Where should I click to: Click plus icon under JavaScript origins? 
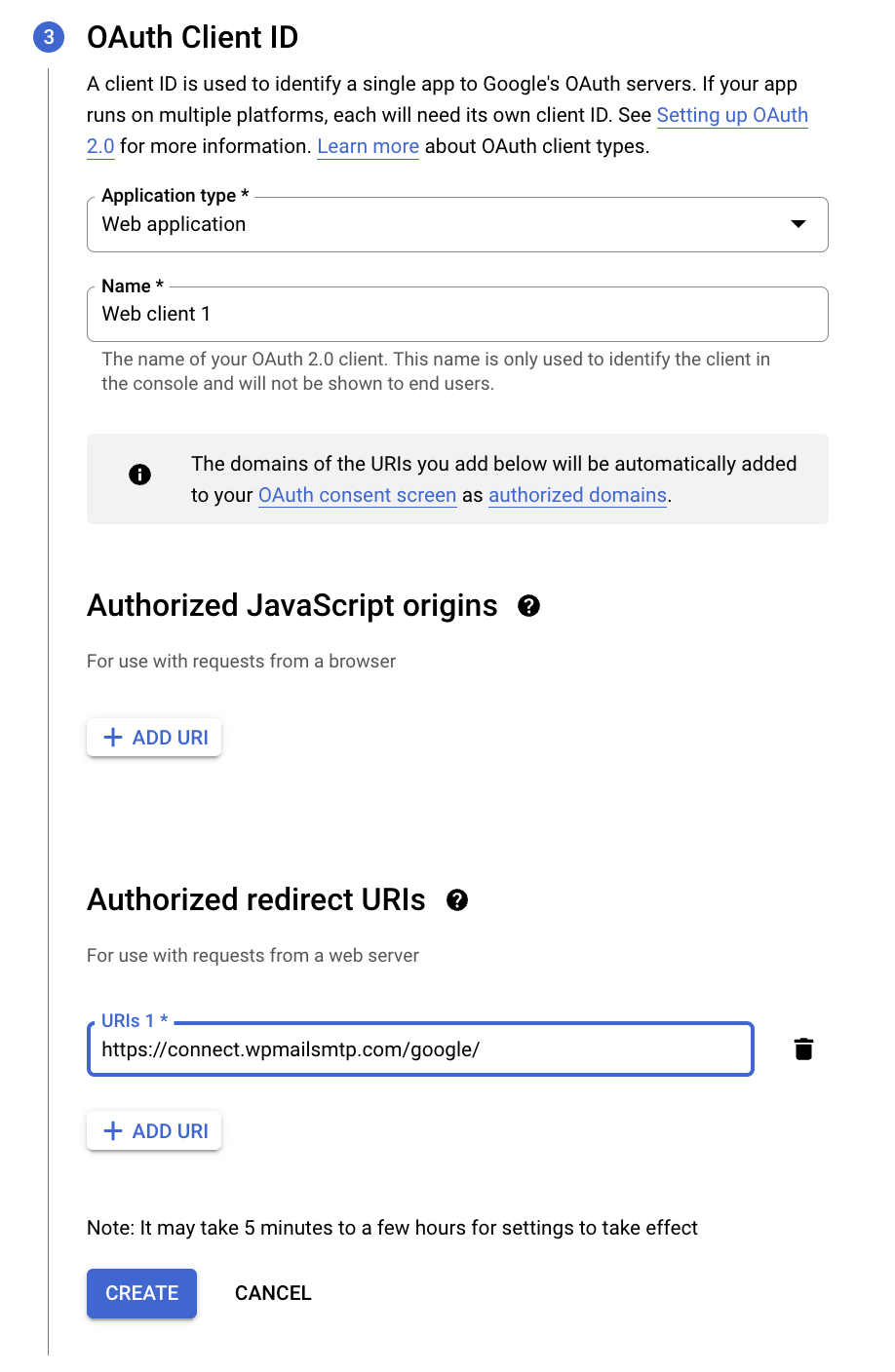pos(113,738)
